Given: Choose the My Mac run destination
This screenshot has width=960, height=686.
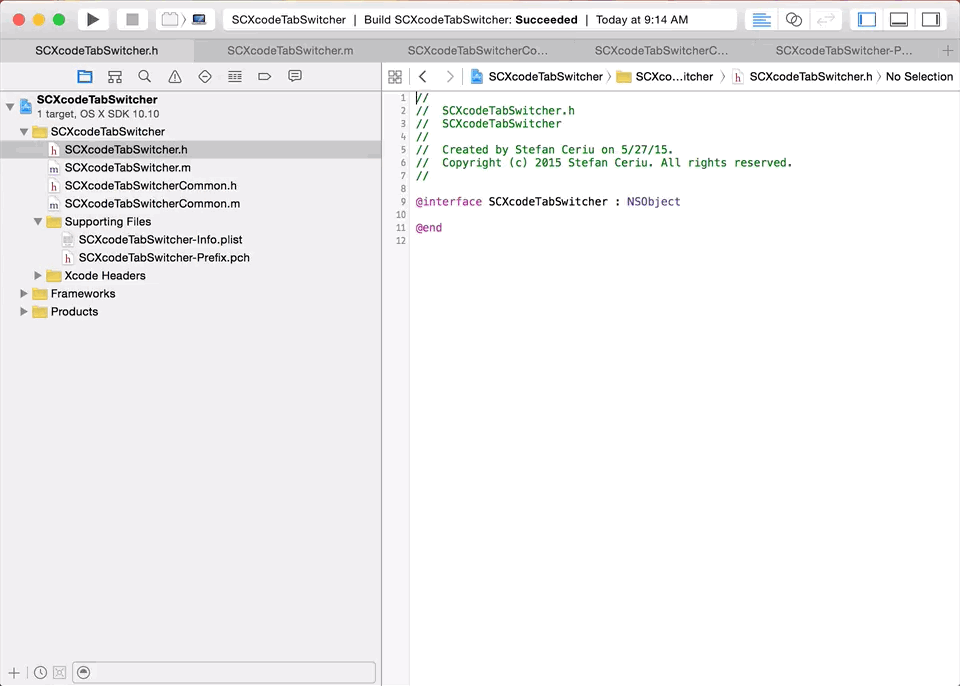Looking at the screenshot, I should pyautogui.click(x=200, y=20).
